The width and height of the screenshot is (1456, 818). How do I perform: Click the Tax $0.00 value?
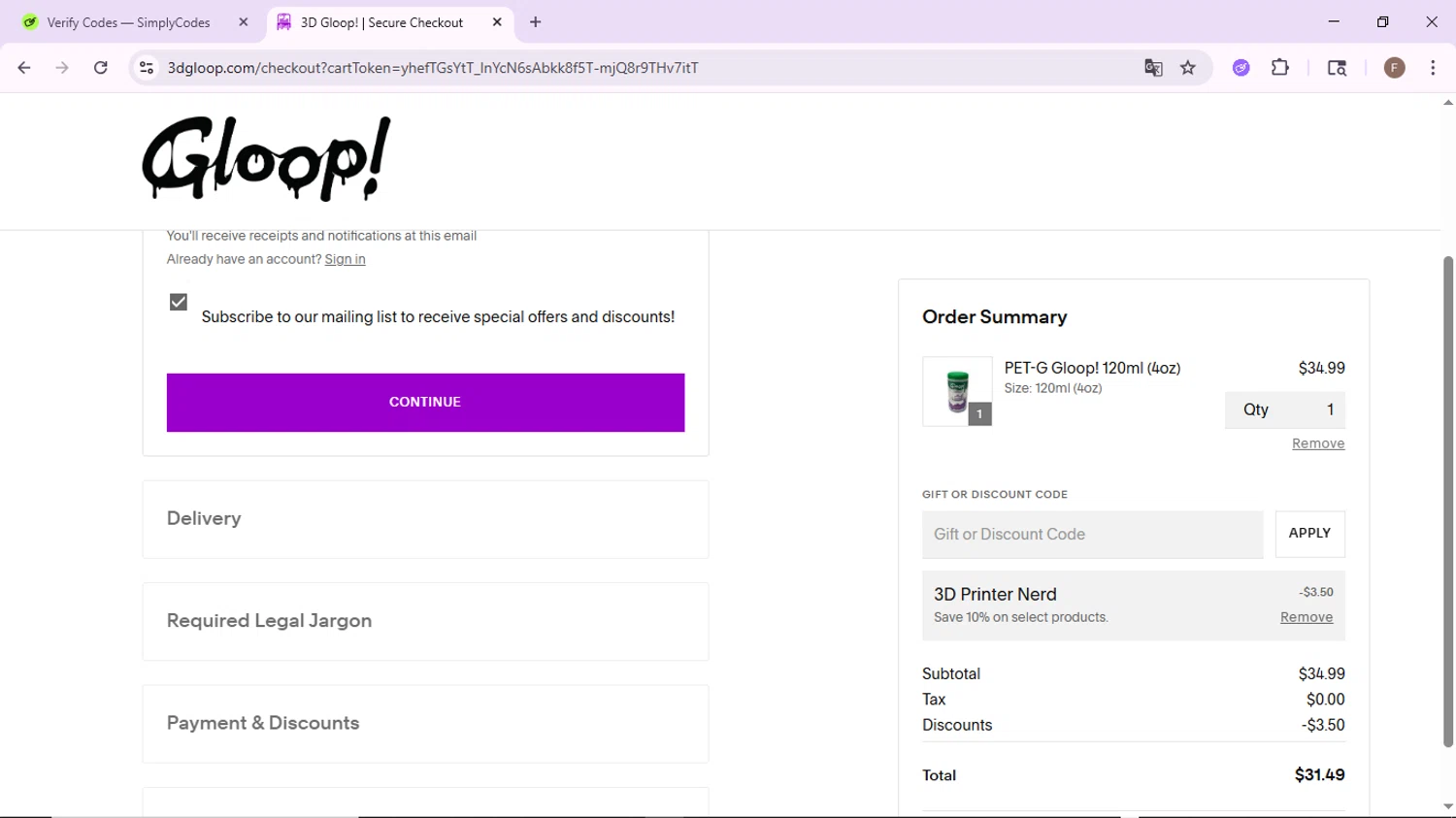[1325, 700]
